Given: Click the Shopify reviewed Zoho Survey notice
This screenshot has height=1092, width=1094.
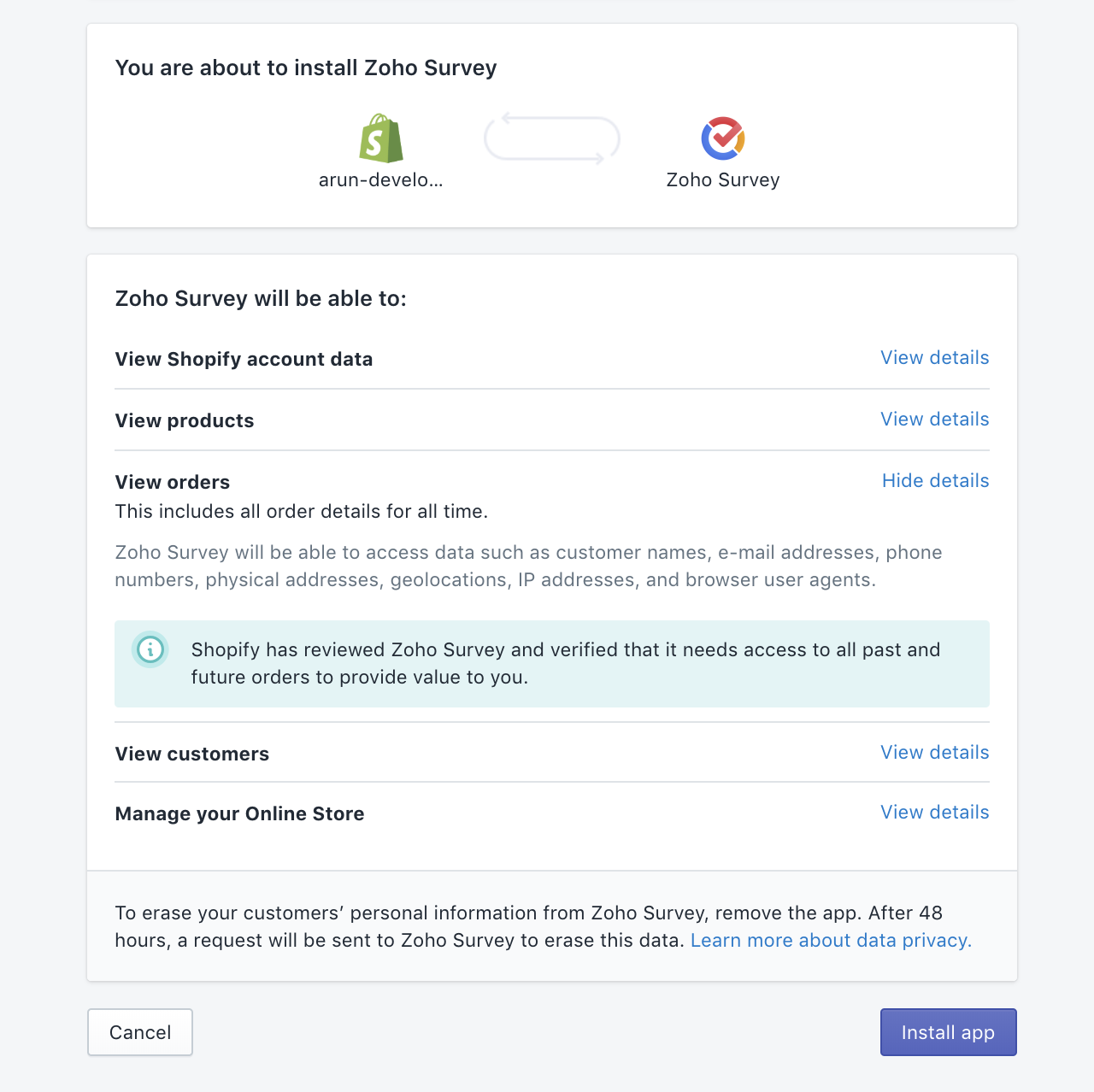Looking at the screenshot, I should pyautogui.click(x=565, y=663).
